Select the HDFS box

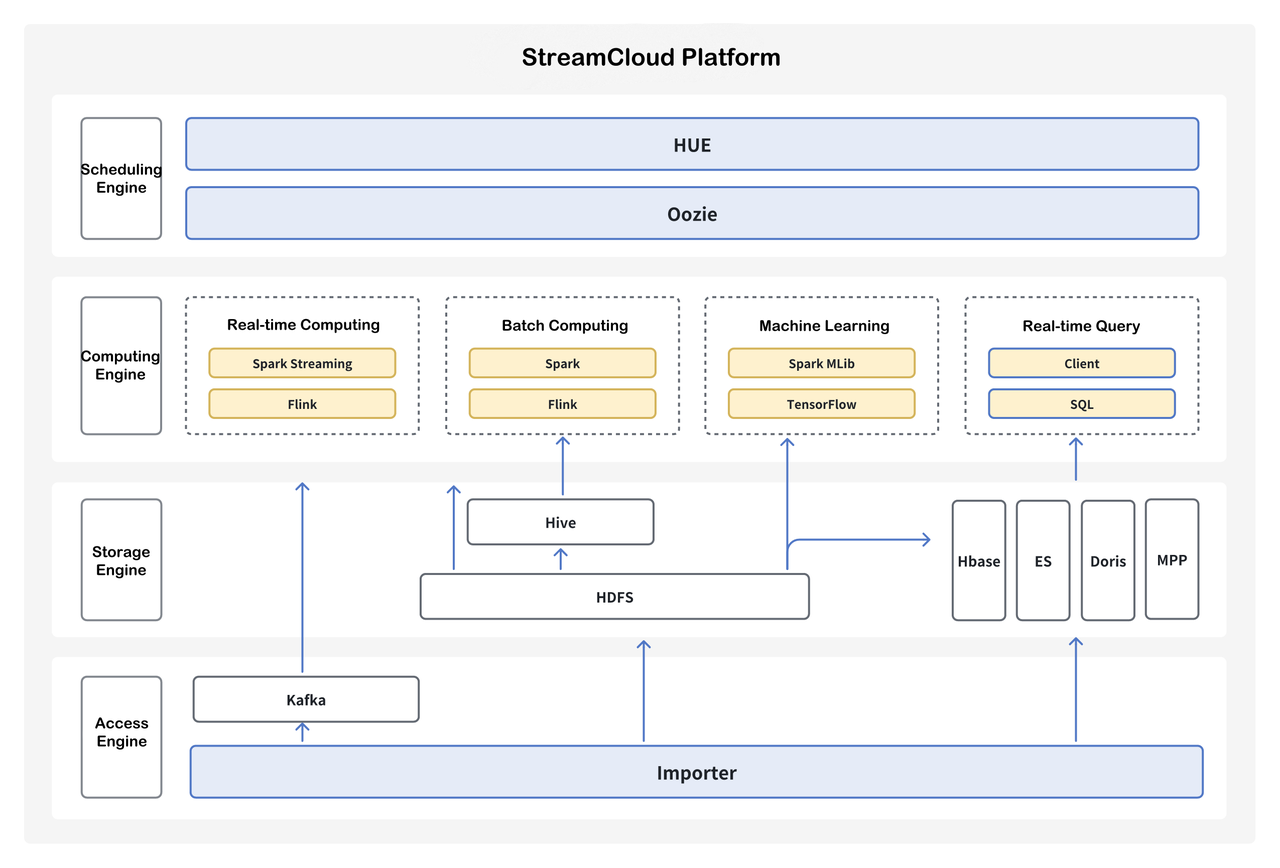coord(614,597)
